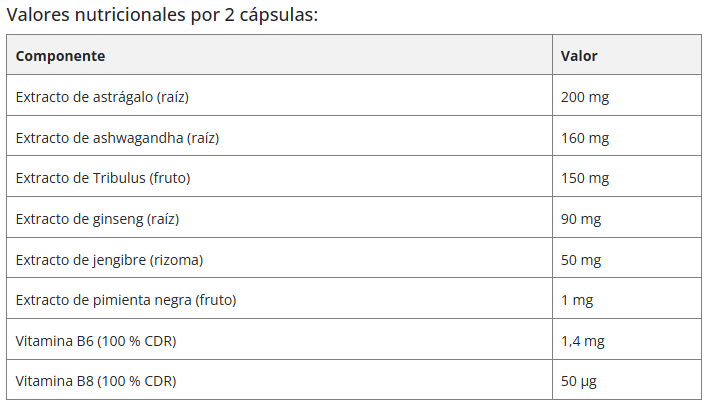Click the word 'cápsulas' in the title

click(x=278, y=15)
